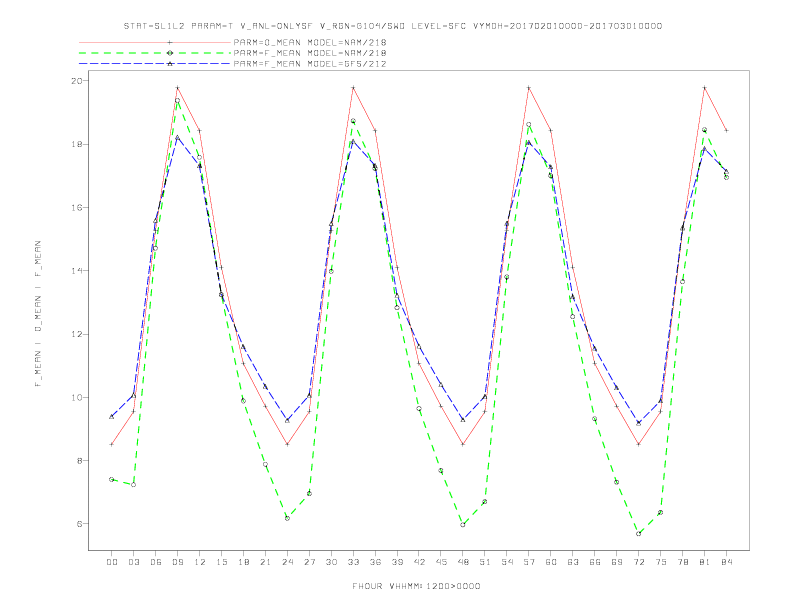Click x-axis tick label 06
The height and width of the screenshot is (612, 792).
point(156,562)
